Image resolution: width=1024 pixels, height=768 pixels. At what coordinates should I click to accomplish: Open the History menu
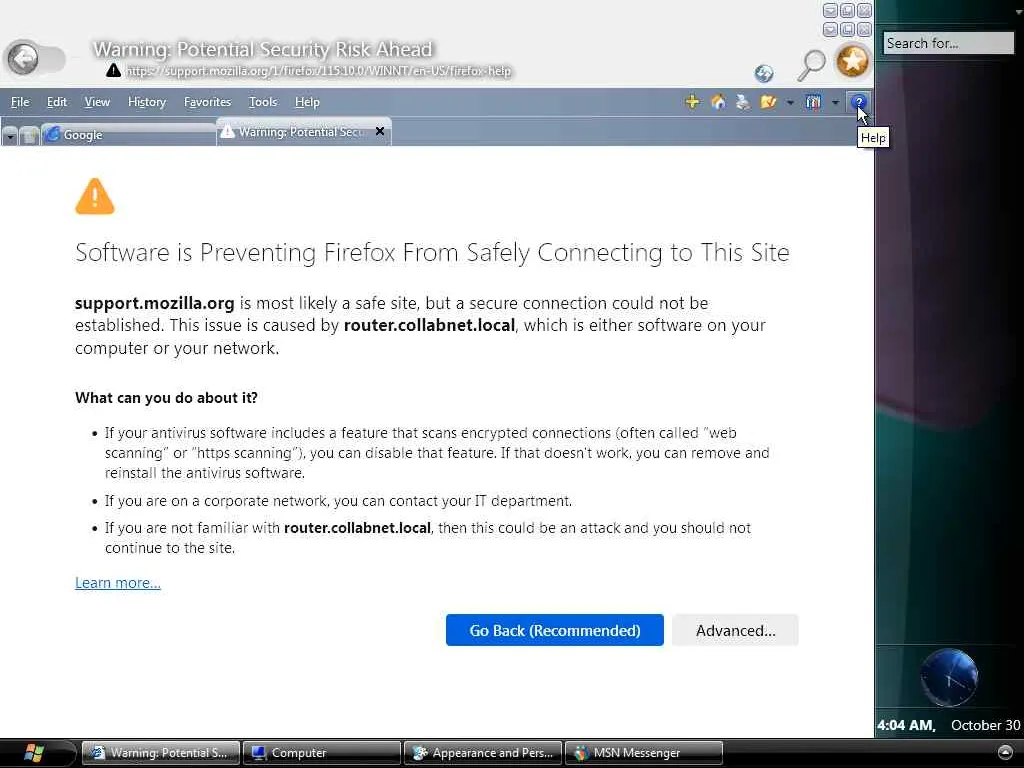pos(147,102)
